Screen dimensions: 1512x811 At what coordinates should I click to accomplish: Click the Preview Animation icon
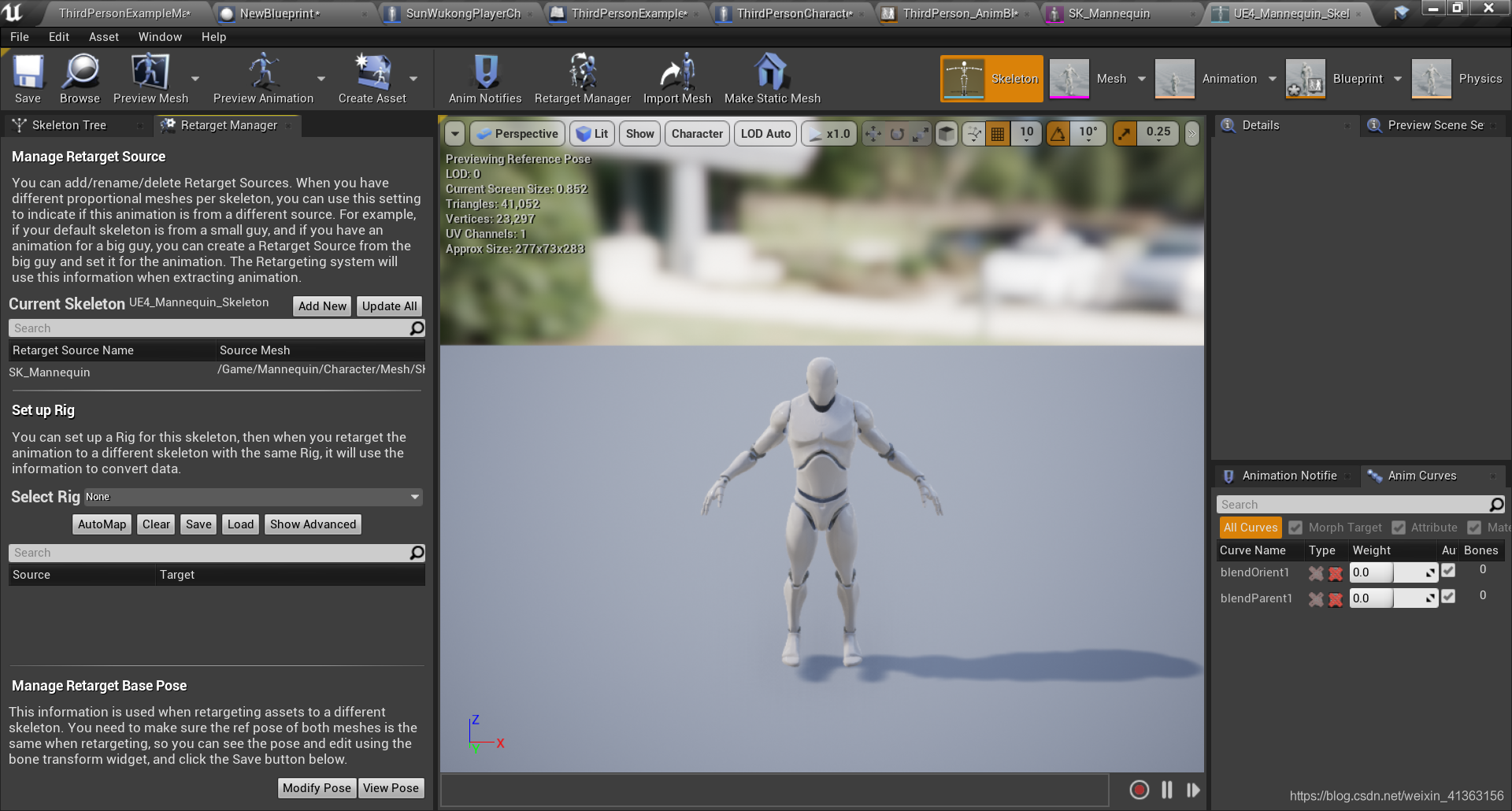pyautogui.click(x=263, y=72)
